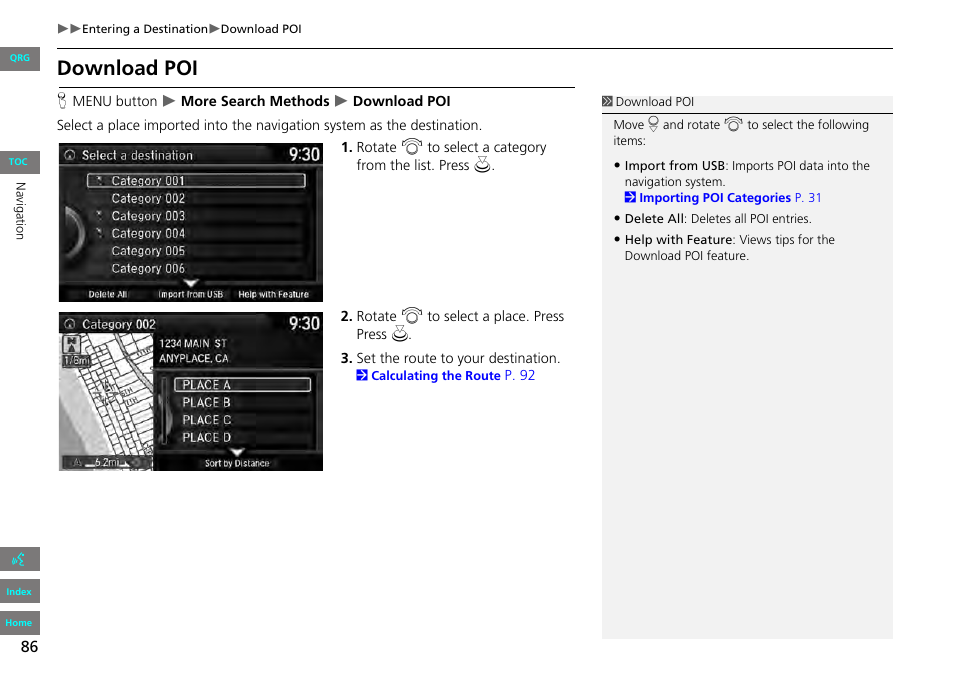
Task: Click the 6.2mi distance indicator
Action: click(x=107, y=462)
